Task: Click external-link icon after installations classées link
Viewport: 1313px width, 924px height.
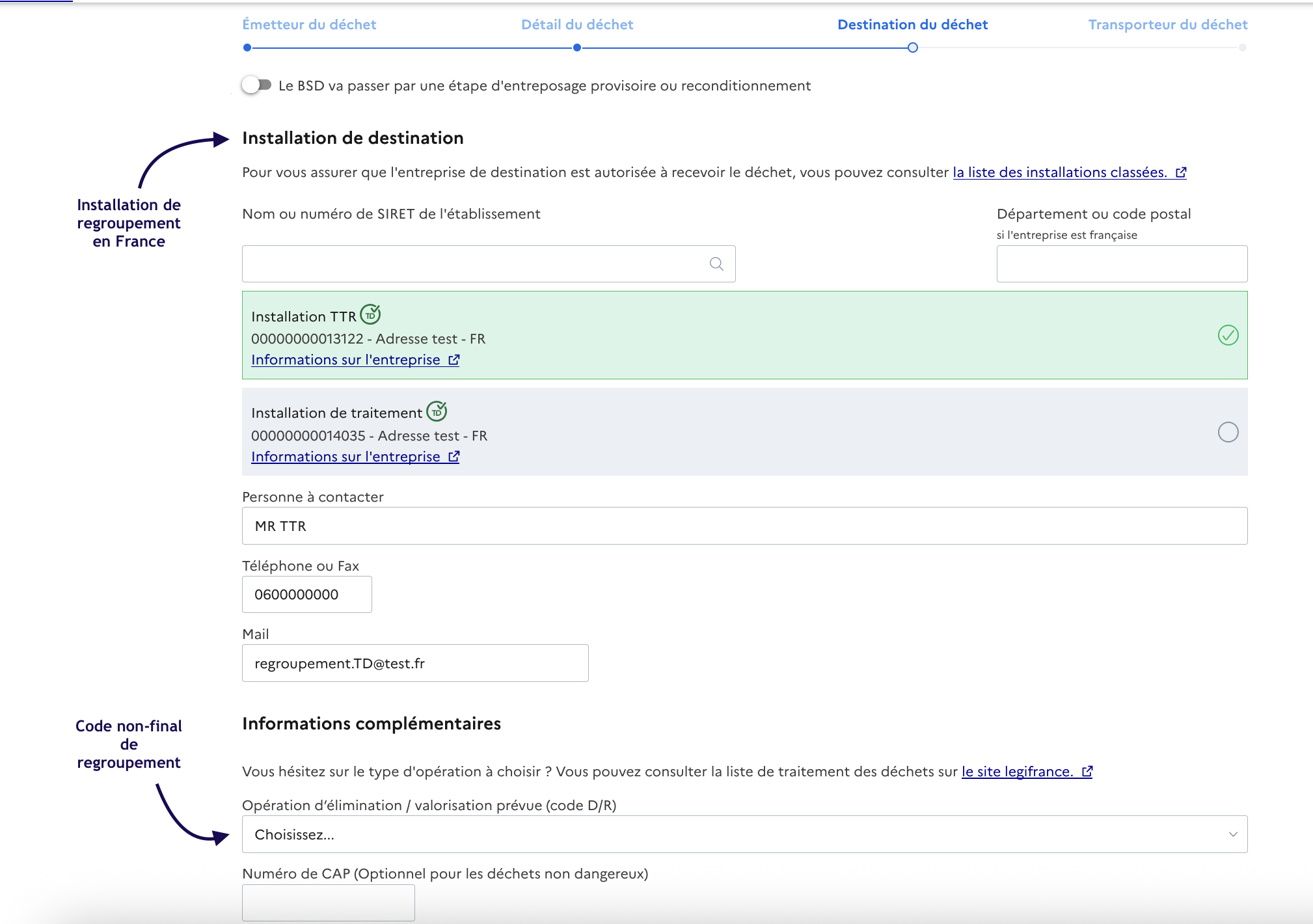Action: 1181,172
